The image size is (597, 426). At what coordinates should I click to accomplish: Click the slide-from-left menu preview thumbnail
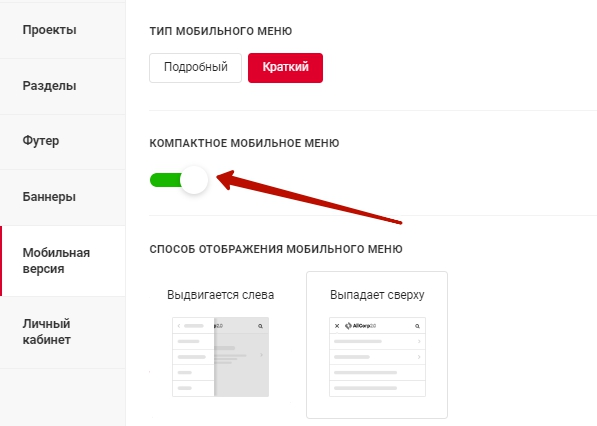[220, 357]
